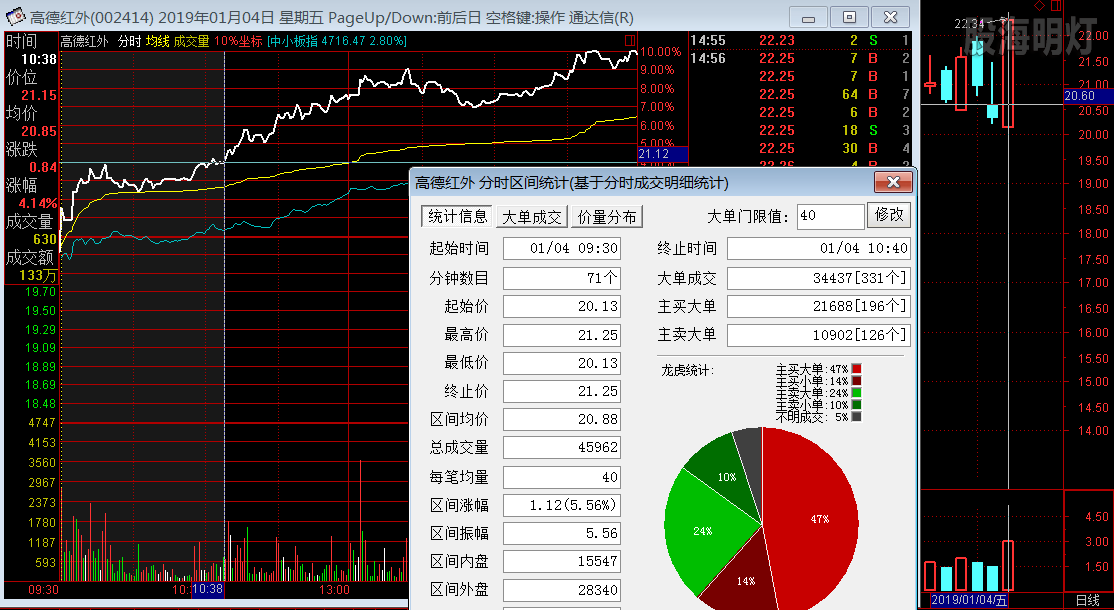Open the 价量分布 tab
Viewport: 1114px width, 610px height.
pyautogui.click(x=607, y=217)
